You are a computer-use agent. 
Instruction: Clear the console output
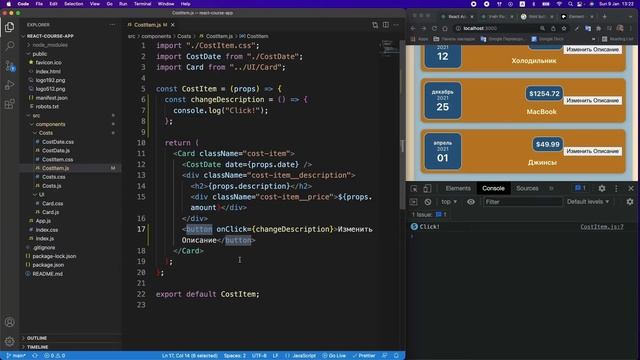pos(427,202)
